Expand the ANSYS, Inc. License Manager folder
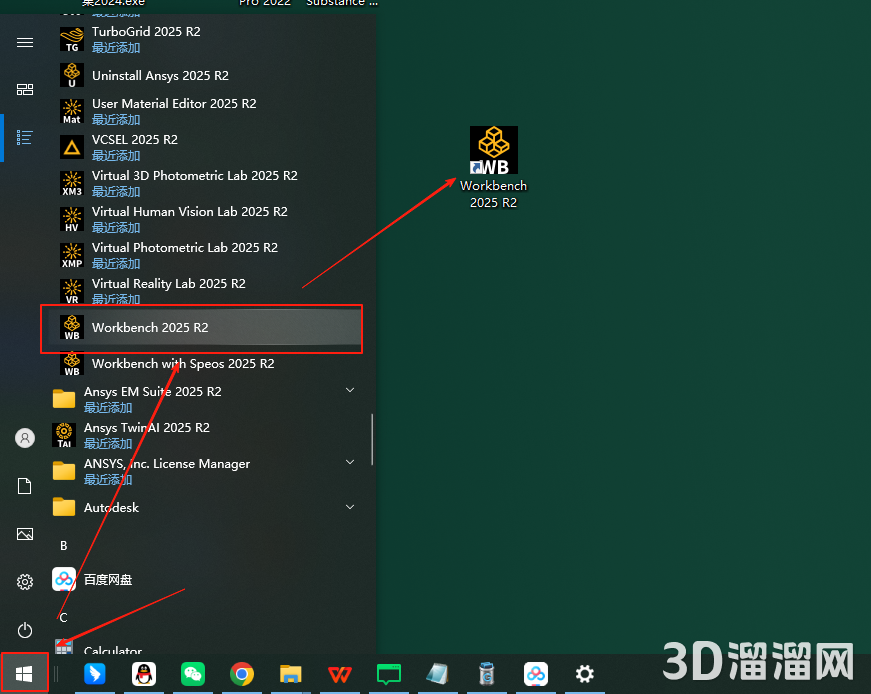Screen dimensions: 871x694 (350, 462)
